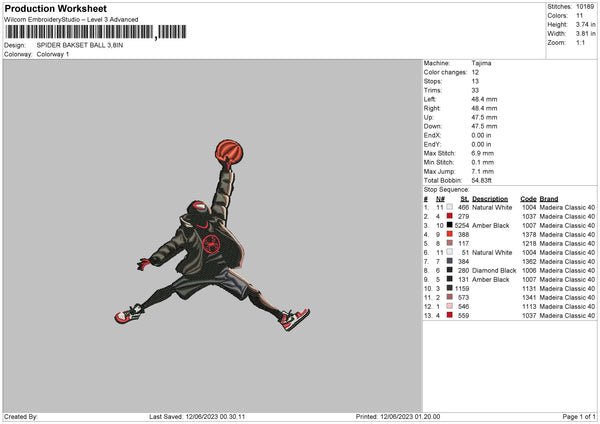Click the stitch count '5254' in row 3
Viewport: 600px width, 424px height.
click(x=462, y=225)
